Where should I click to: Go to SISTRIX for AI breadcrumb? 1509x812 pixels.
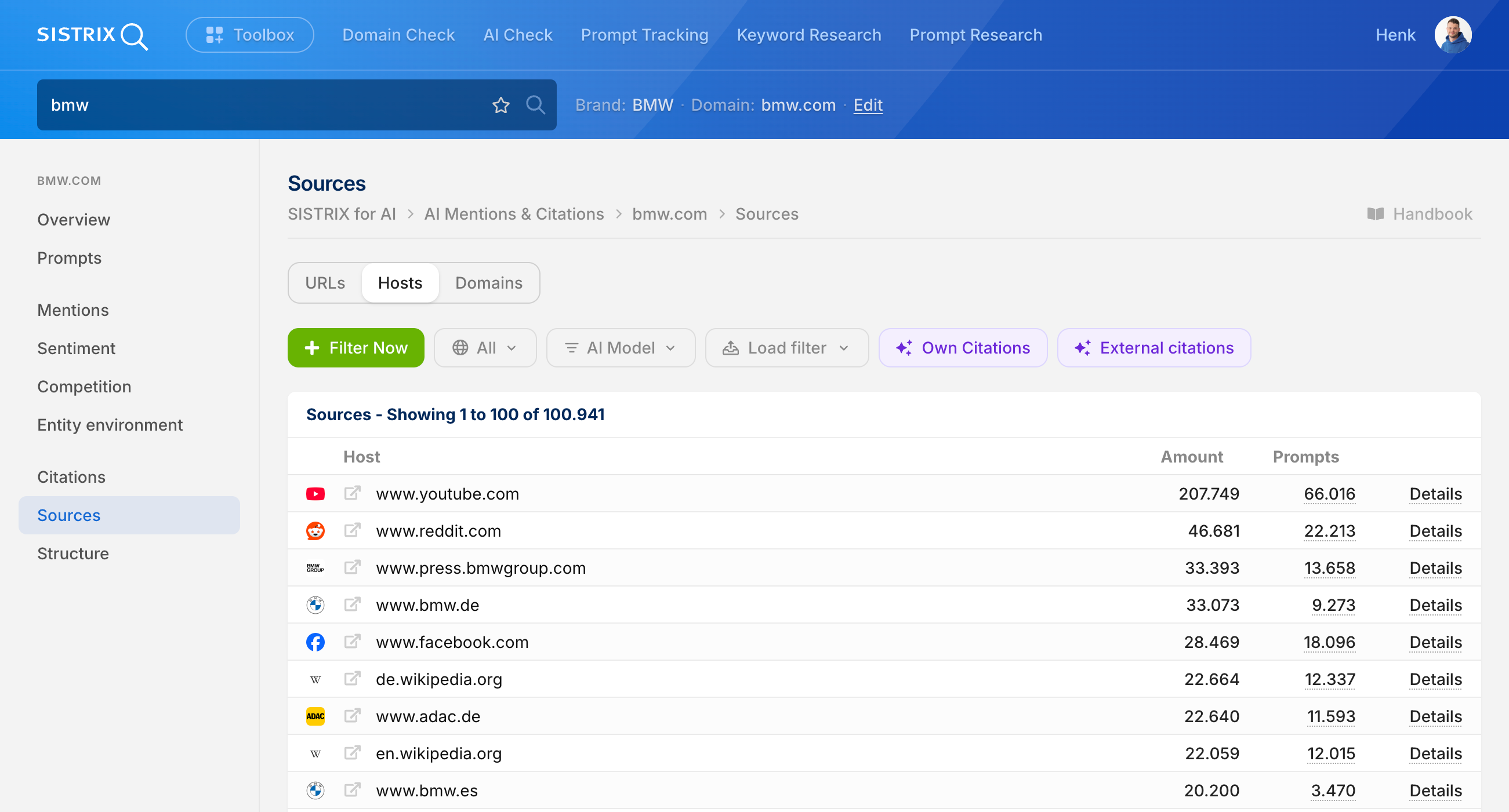(x=342, y=214)
